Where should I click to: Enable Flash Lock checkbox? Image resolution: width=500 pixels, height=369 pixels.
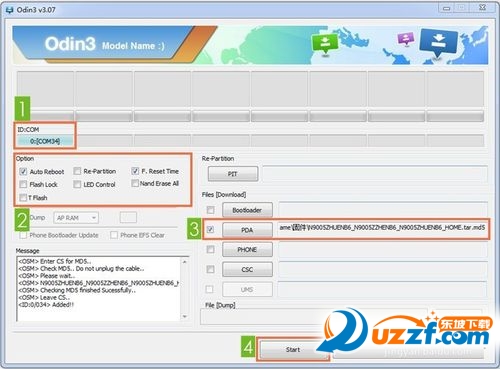pyautogui.click(x=23, y=184)
